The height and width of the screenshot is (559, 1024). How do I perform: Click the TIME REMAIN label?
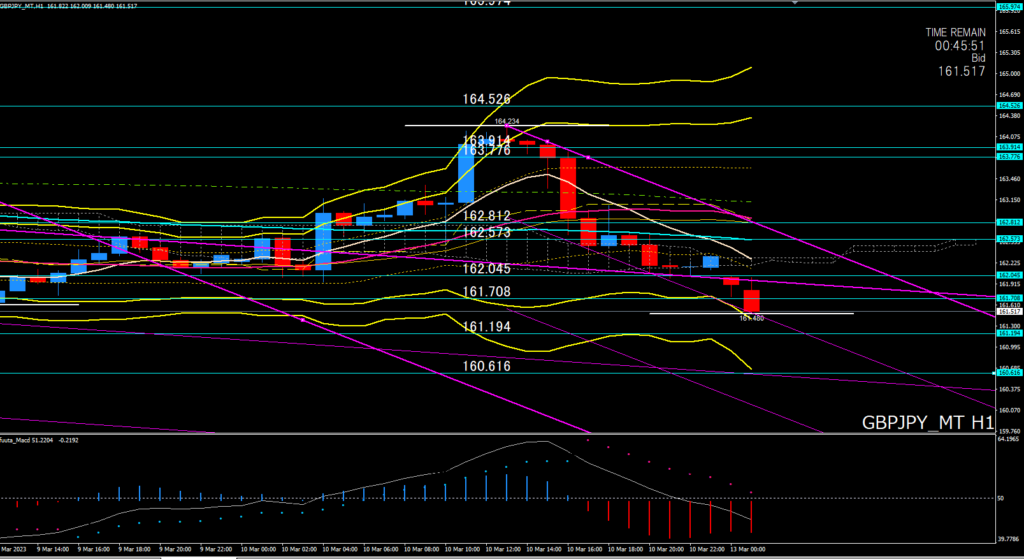[955, 32]
